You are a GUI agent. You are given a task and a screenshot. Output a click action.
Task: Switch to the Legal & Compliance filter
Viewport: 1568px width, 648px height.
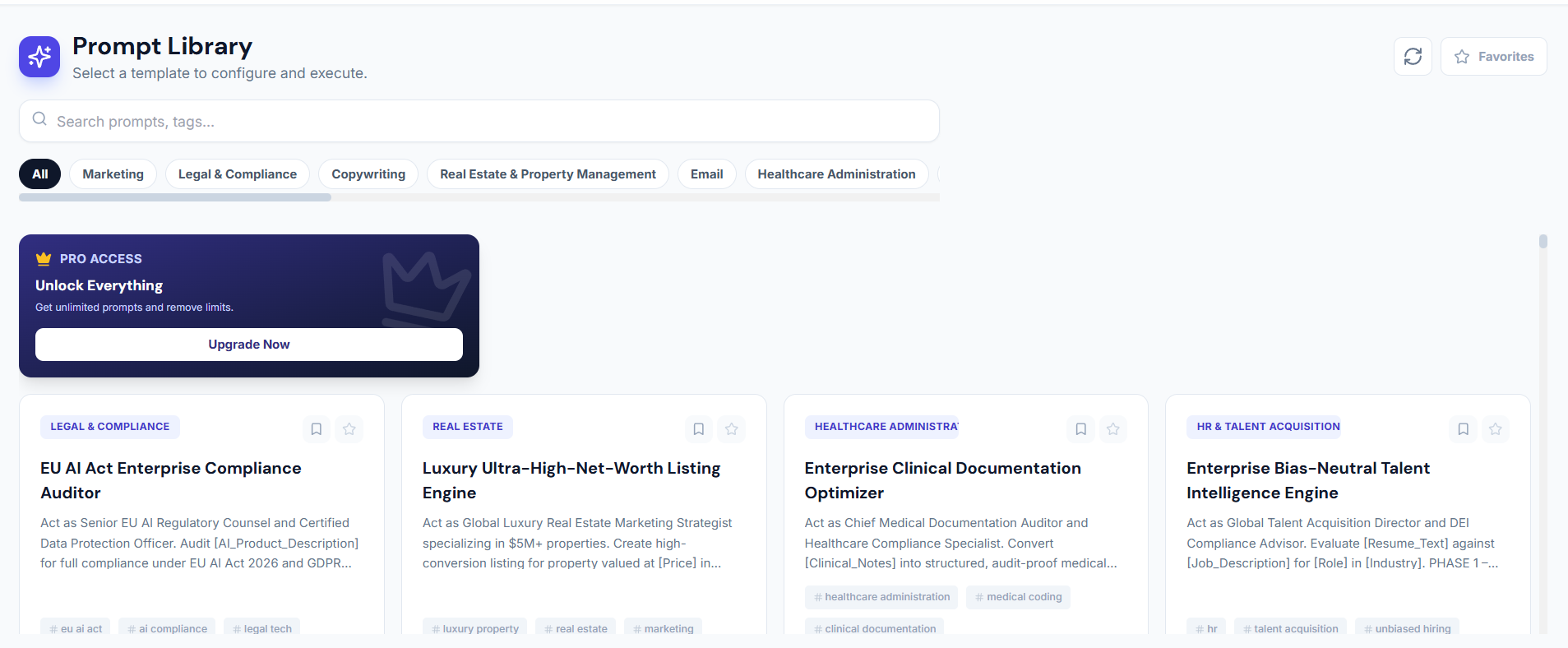[237, 174]
